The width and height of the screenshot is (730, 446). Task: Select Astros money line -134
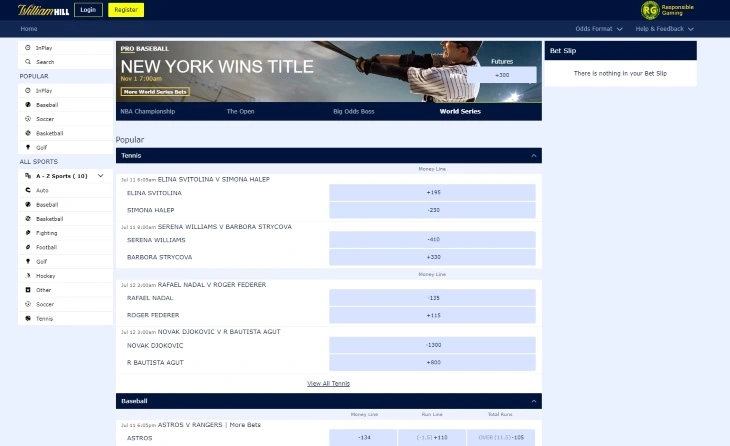(364, 438)
